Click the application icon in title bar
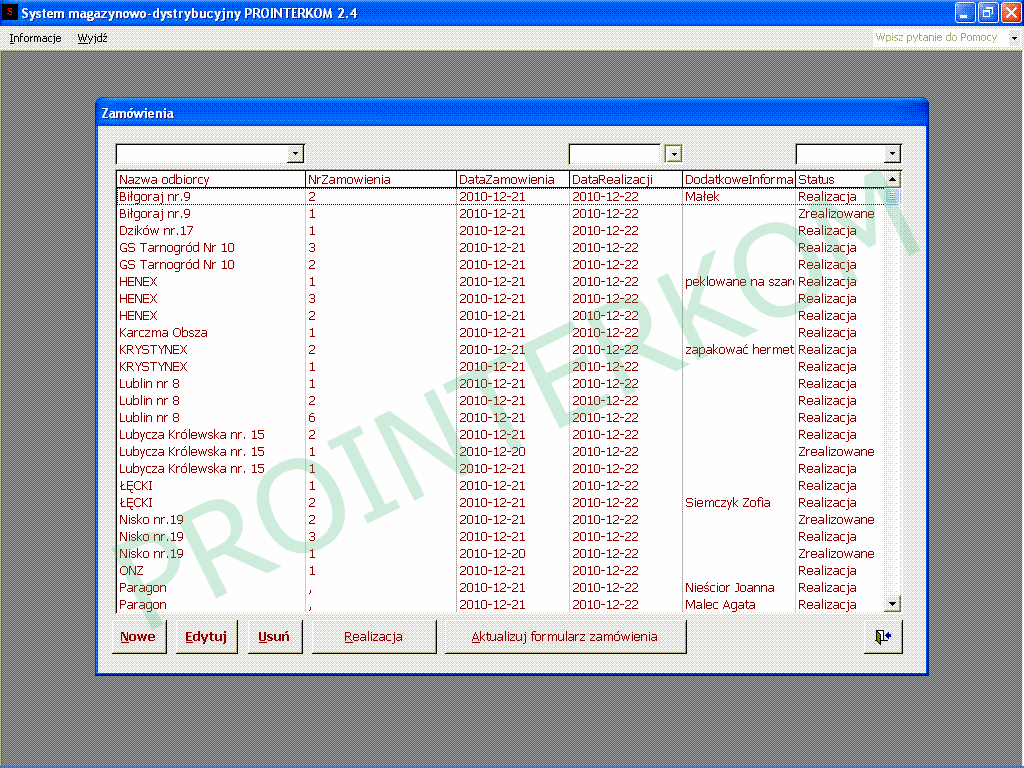This screenshot has height=768, width=1024. coord(11,13)
